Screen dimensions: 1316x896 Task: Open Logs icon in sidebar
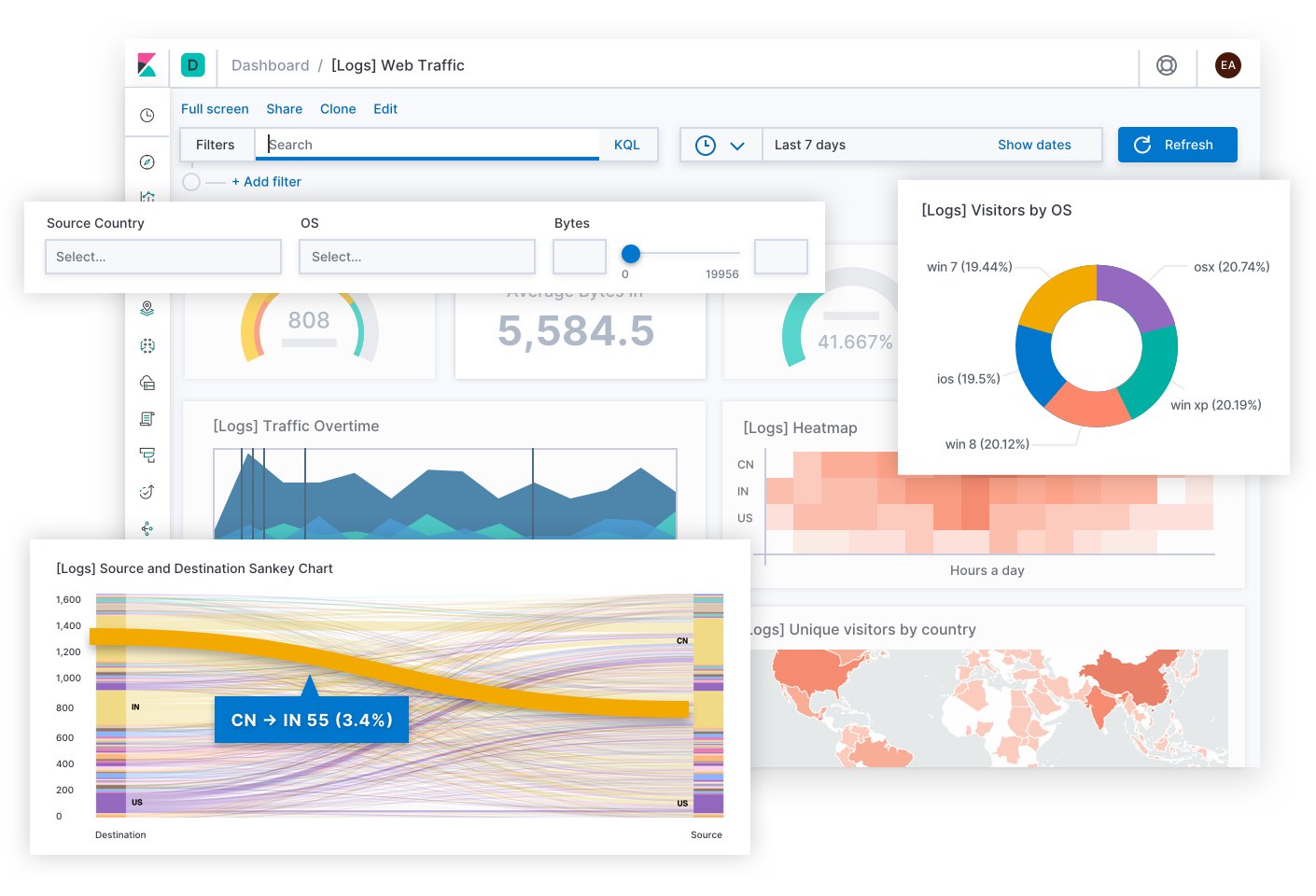(147, 419)
